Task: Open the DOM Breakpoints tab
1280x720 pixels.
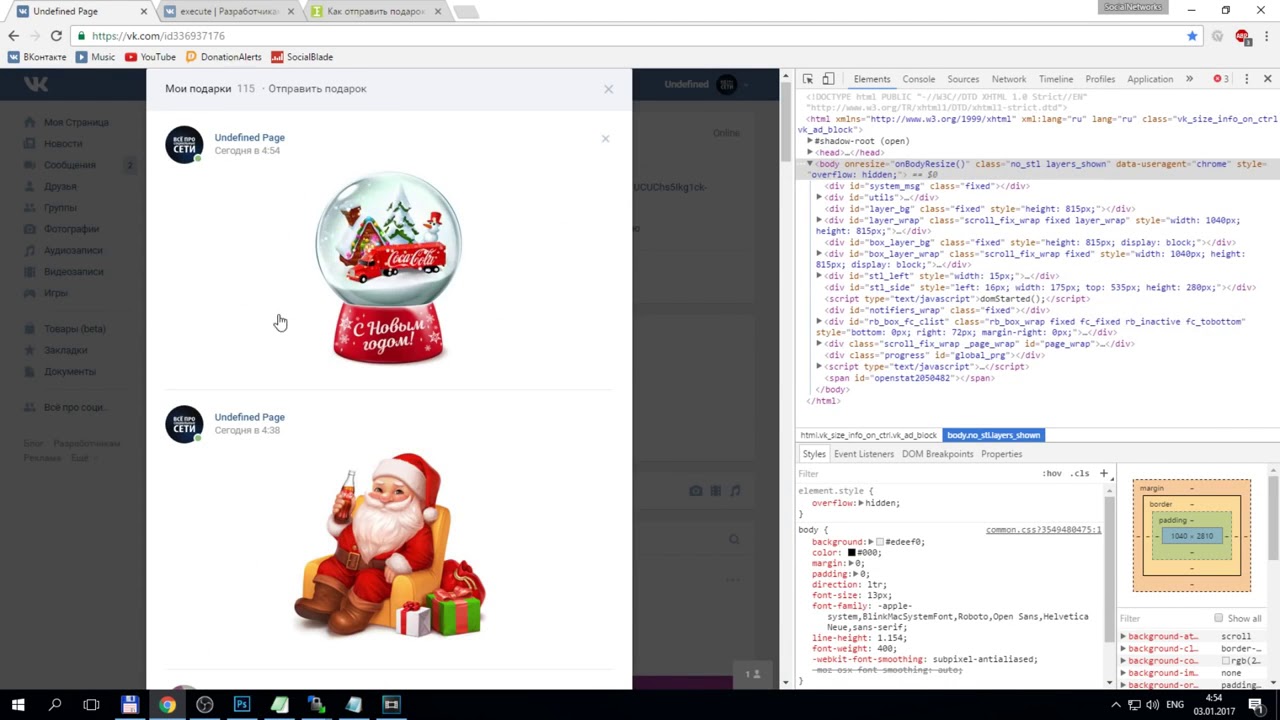Action: tap(937, 454)
